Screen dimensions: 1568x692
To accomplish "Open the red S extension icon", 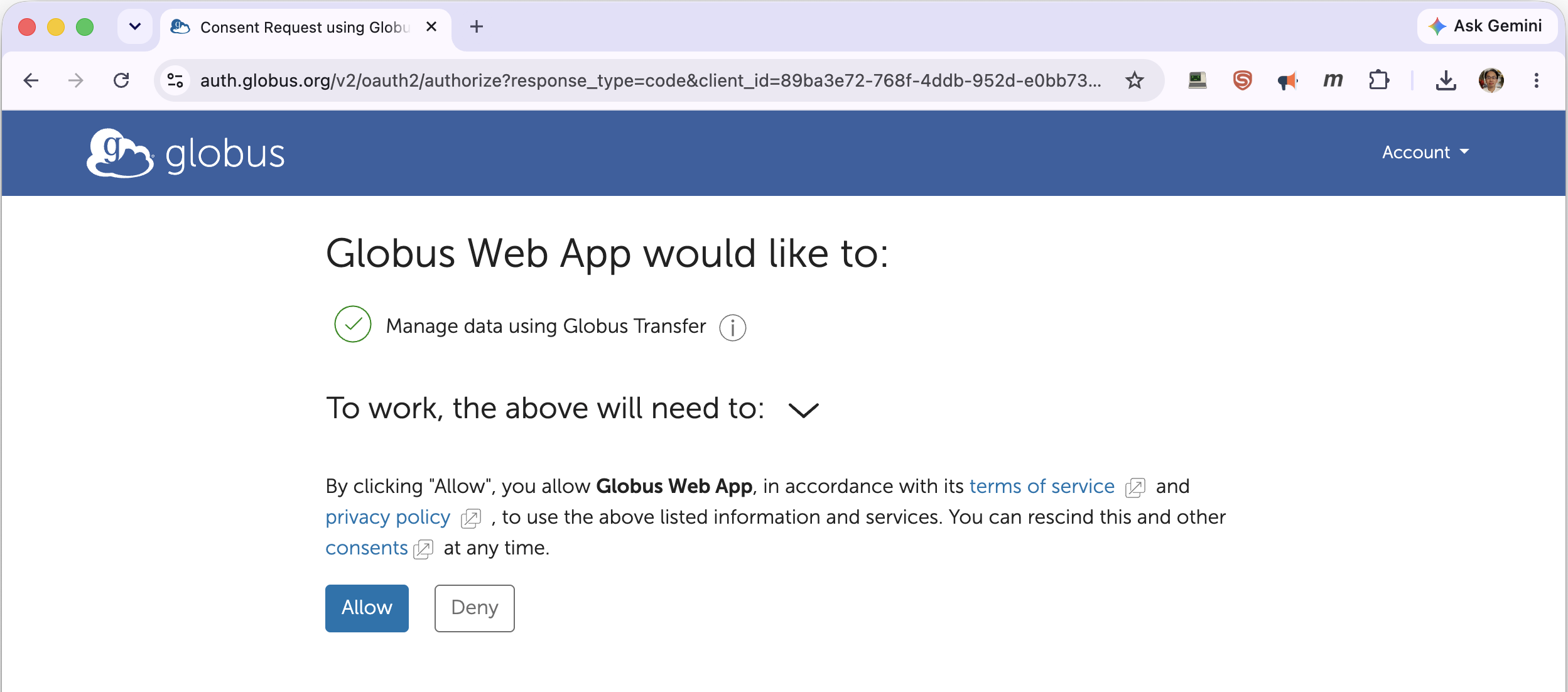I will pos(1242,80).
